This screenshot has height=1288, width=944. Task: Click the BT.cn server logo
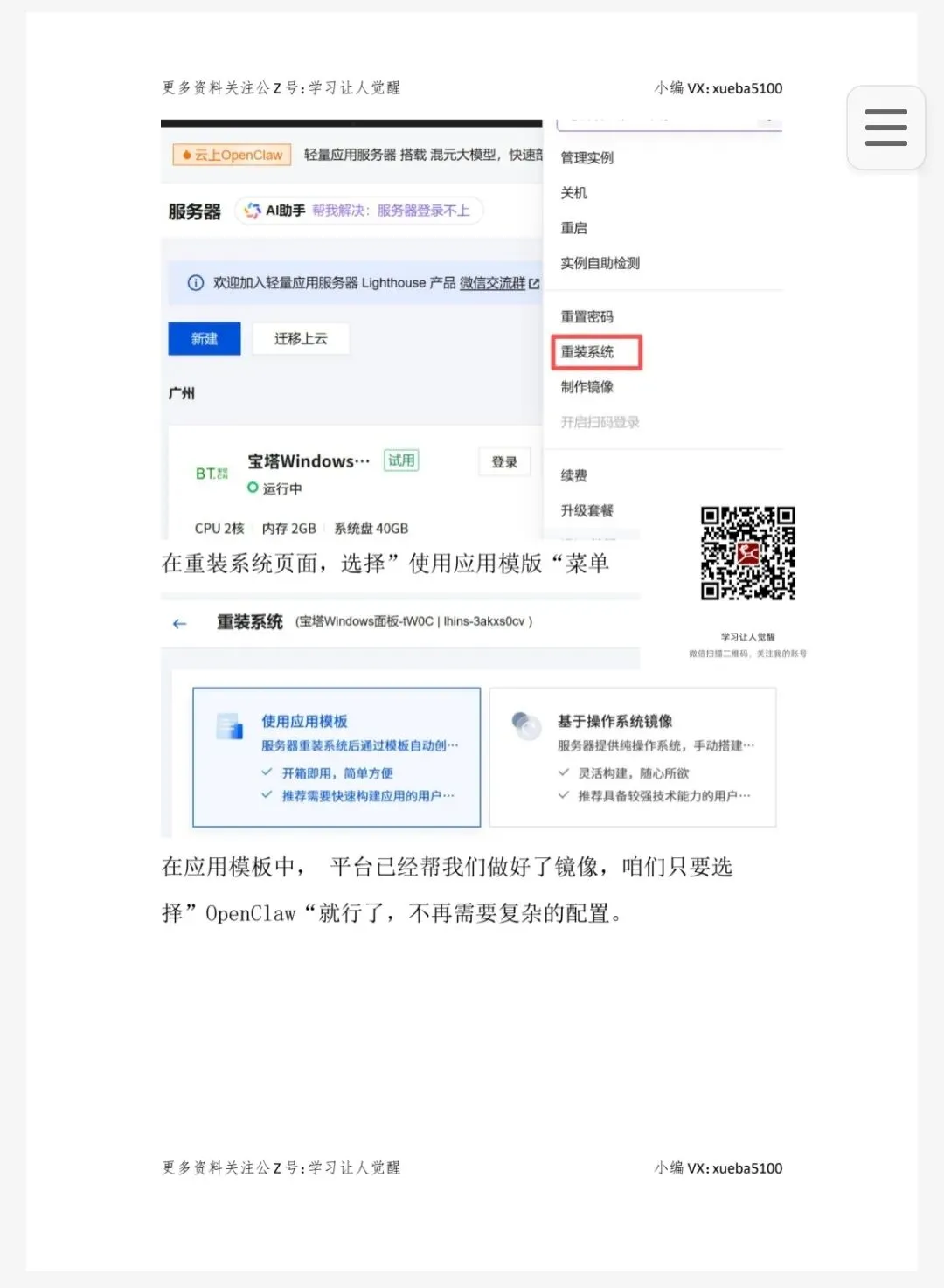click(x=212, y=474)
